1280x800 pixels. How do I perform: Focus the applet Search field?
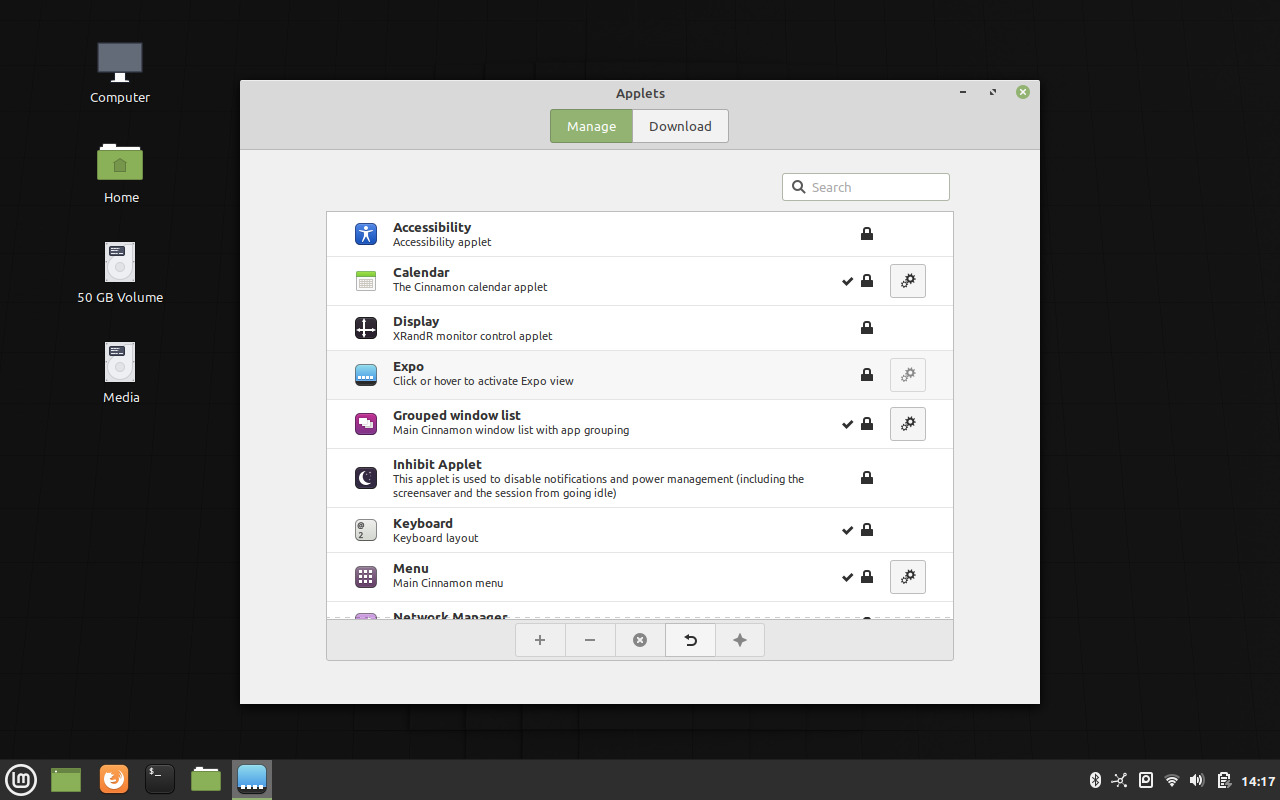coord(866,187)
